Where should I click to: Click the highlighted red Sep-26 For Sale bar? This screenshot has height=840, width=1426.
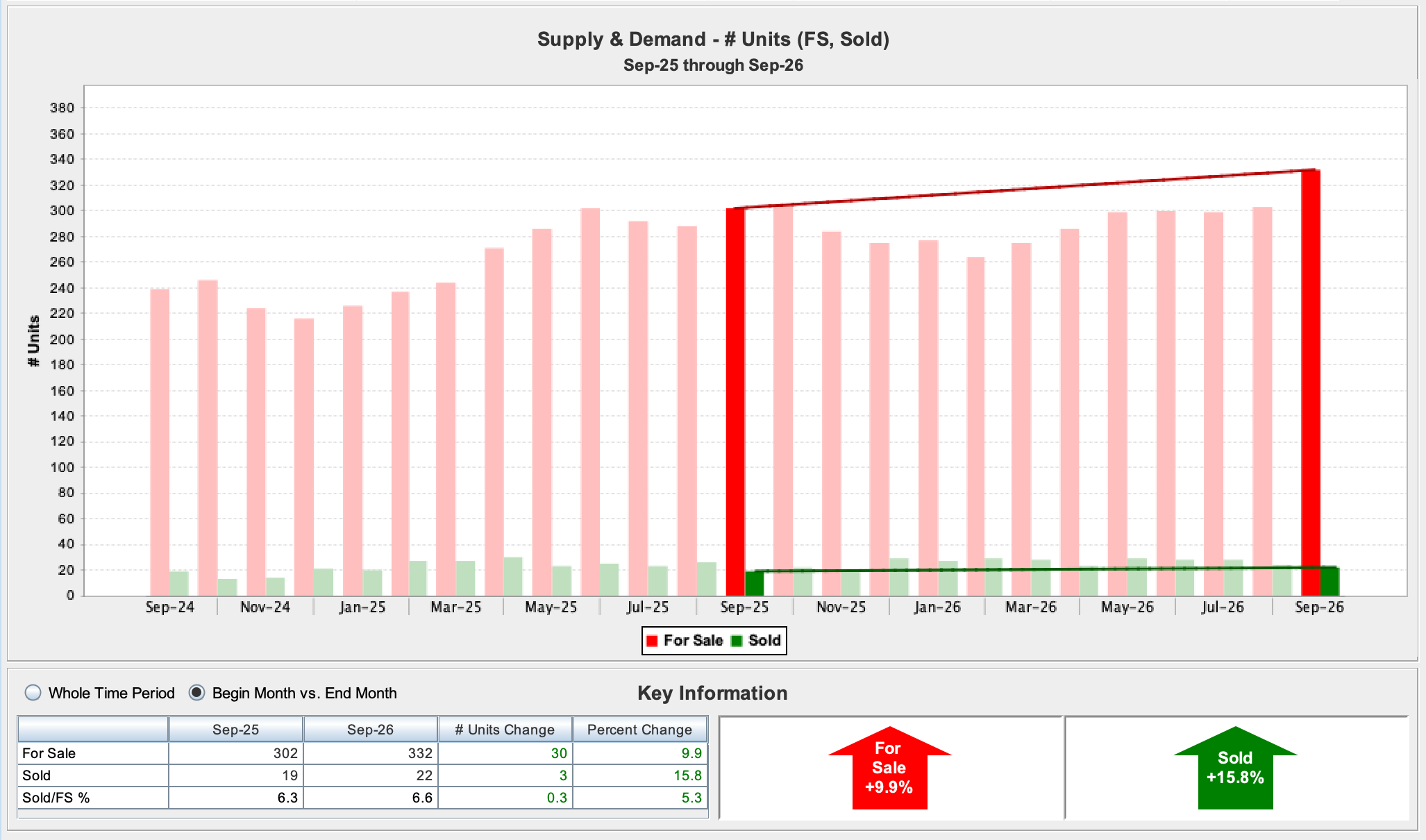1311,383
